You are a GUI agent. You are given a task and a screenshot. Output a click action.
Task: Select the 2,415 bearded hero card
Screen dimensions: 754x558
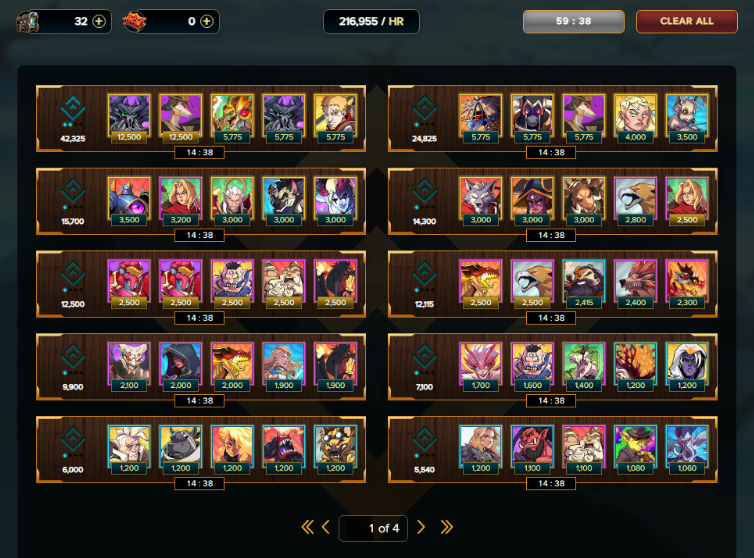tap(584, 285)
